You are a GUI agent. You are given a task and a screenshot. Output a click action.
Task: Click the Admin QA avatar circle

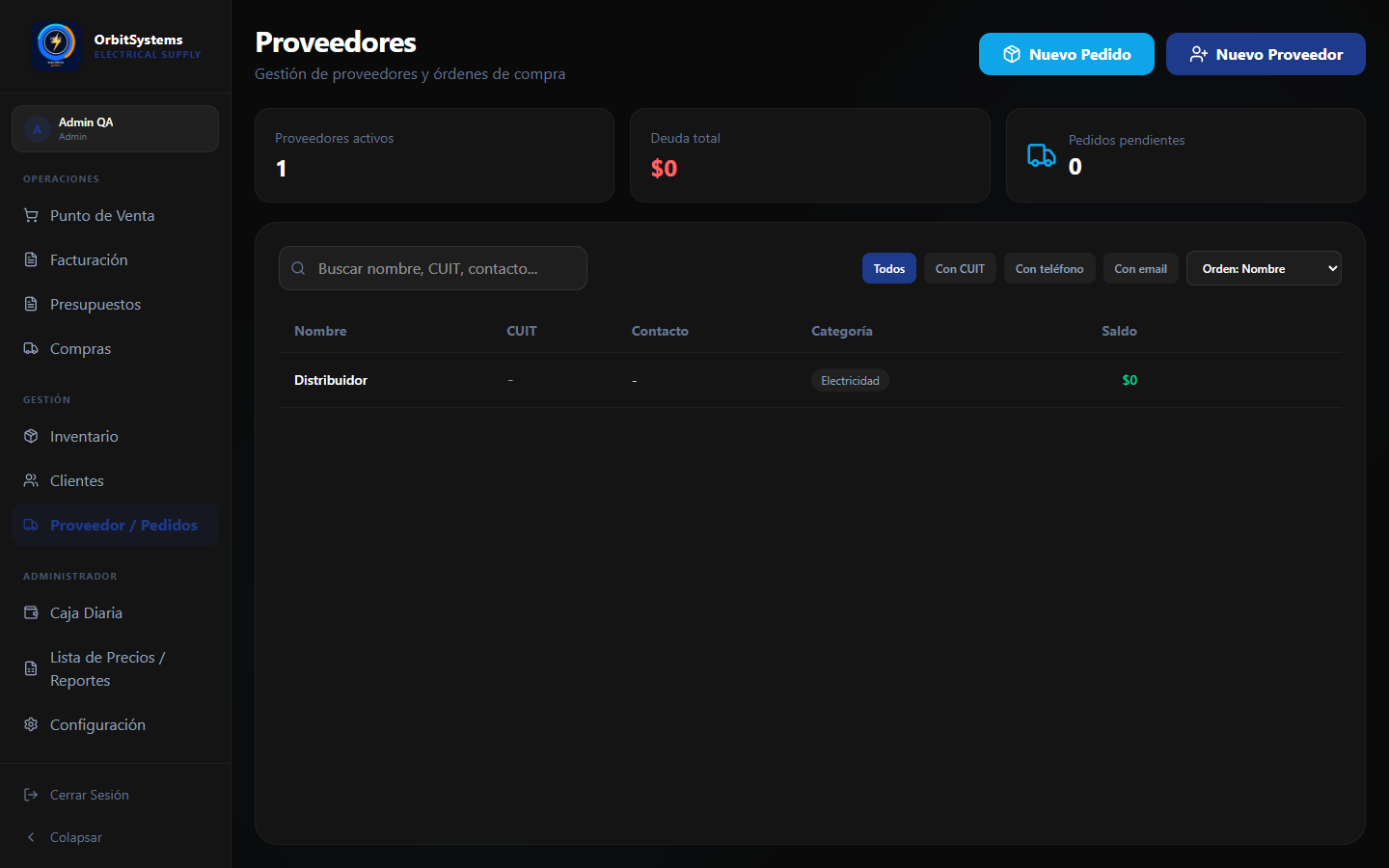point(38,129)
